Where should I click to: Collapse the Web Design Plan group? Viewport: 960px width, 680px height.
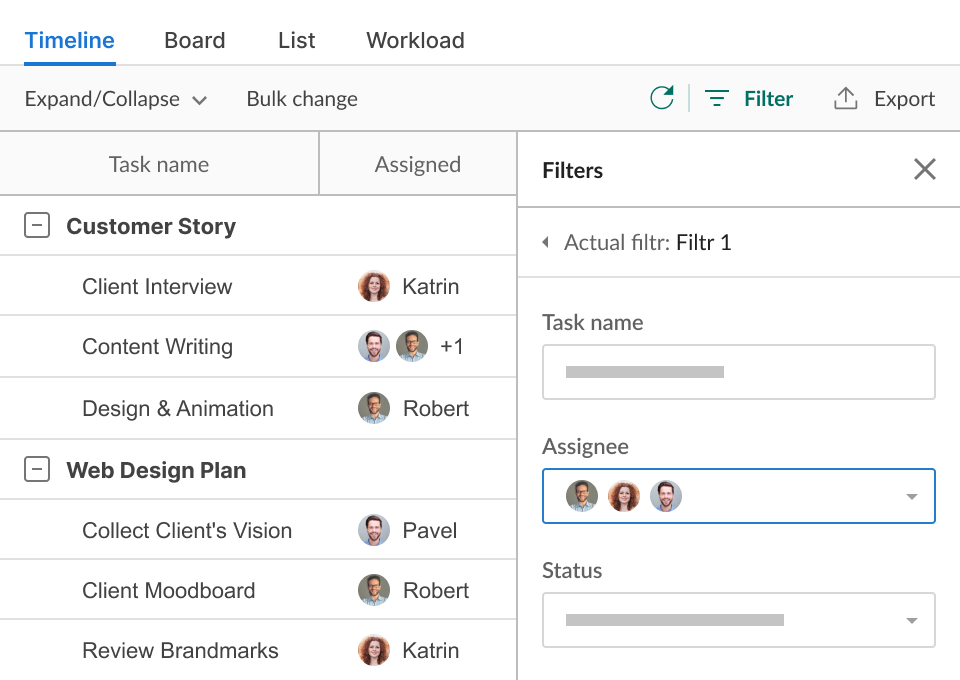click(37, 470)
